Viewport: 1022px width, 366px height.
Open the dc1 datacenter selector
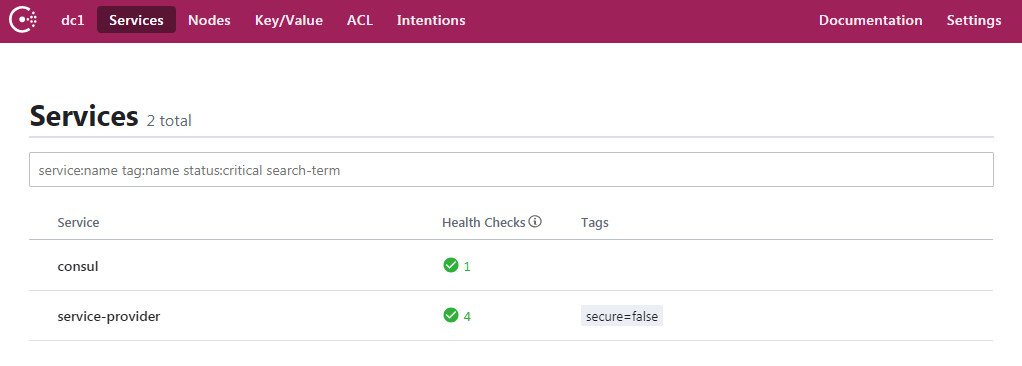click(x=73, y=20)
